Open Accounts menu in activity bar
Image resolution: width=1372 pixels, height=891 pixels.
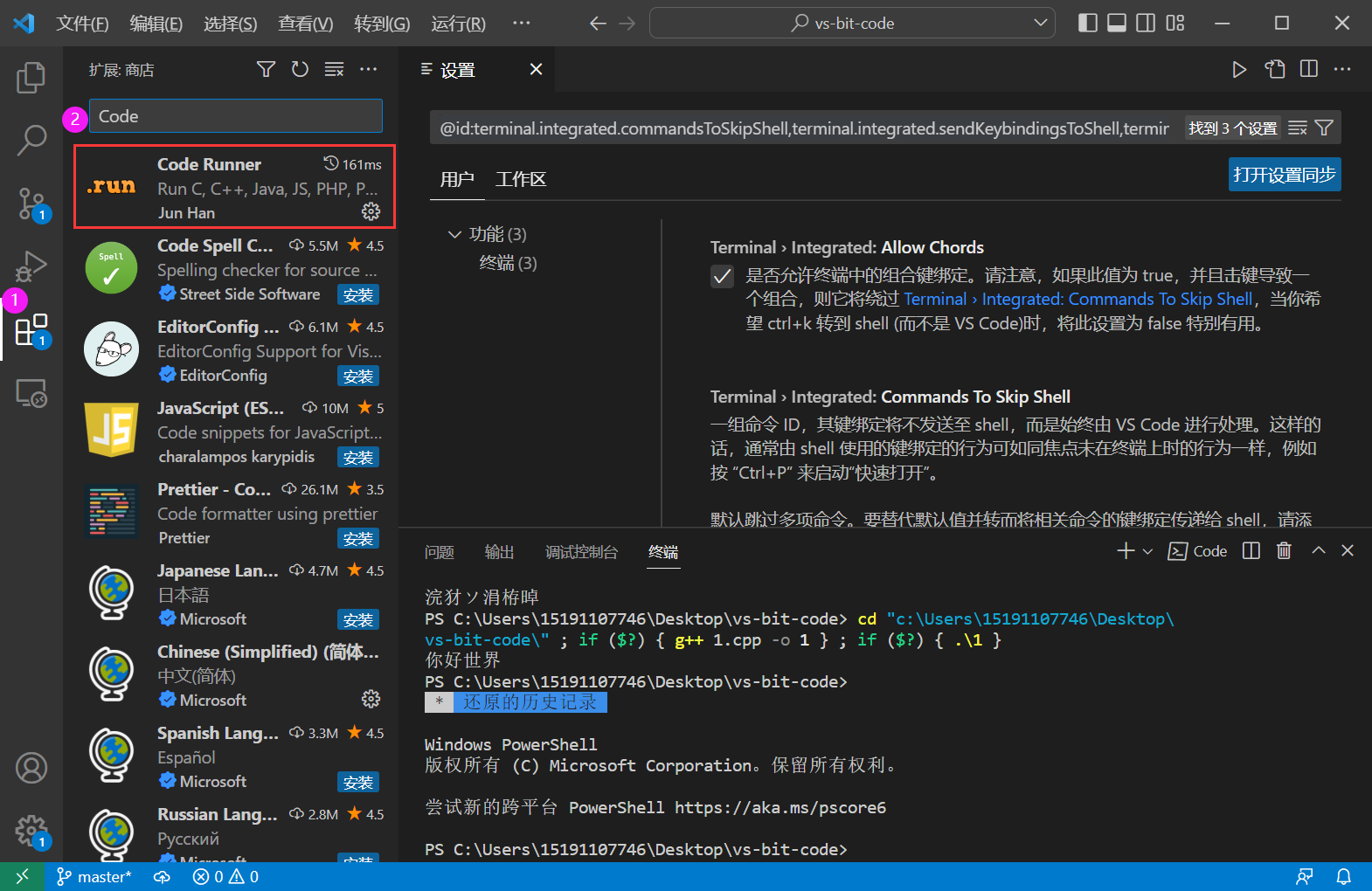31,768
